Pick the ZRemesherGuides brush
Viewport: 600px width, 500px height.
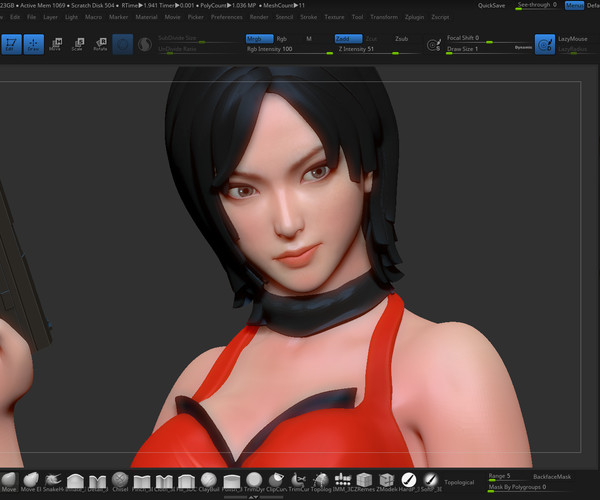click(x=364, y=480)
